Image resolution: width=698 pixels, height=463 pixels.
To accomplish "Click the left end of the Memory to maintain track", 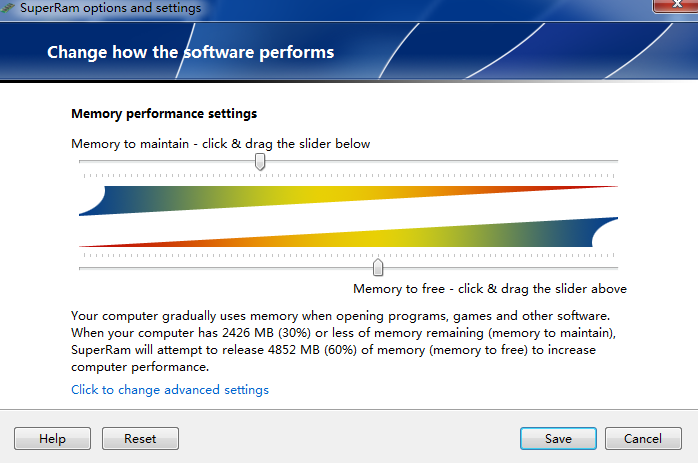I will click(x=82, y=161).
